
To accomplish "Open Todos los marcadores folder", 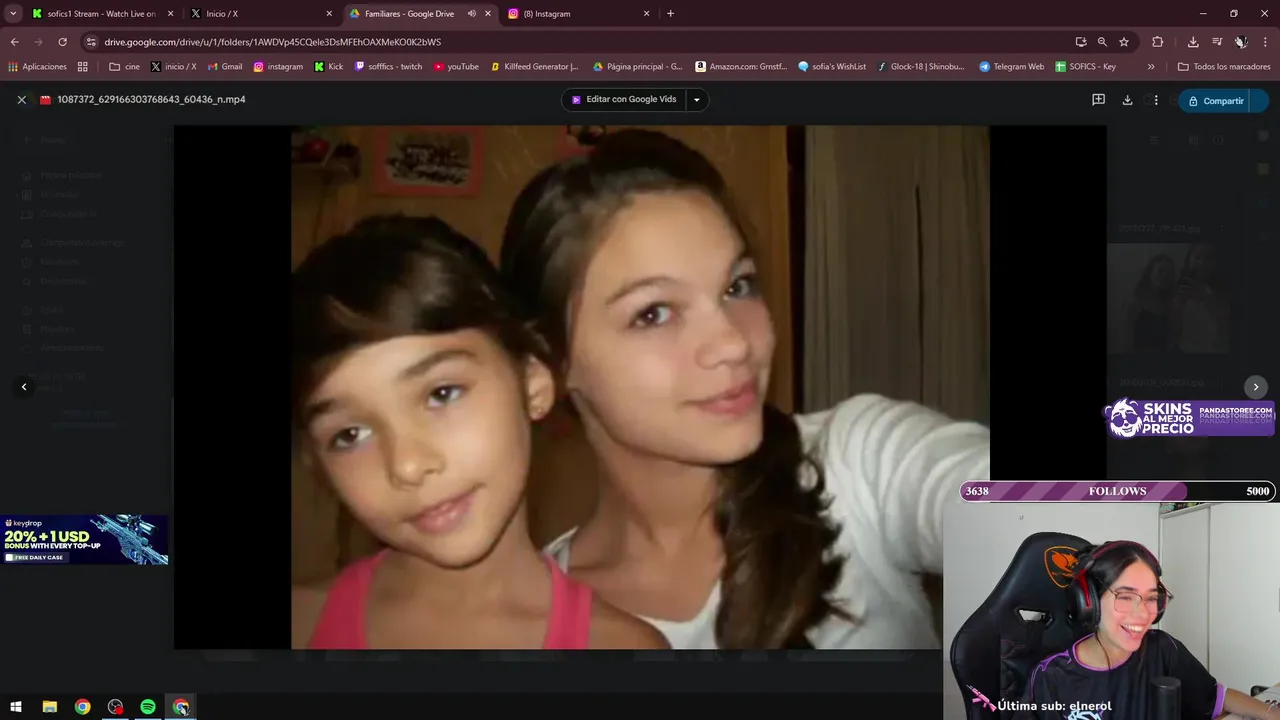I will [1224, 67].
